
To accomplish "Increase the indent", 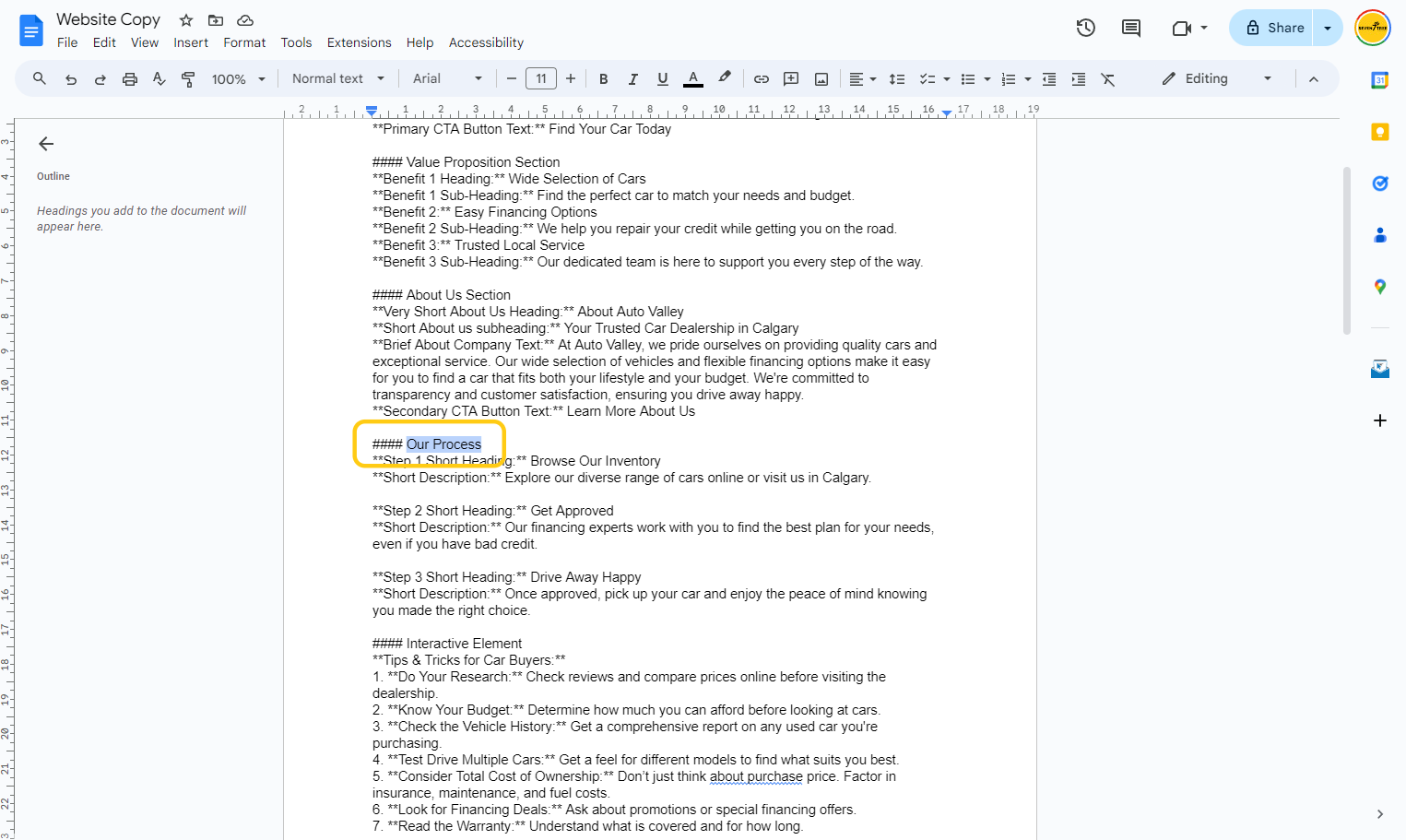I will coord(1079,79).
